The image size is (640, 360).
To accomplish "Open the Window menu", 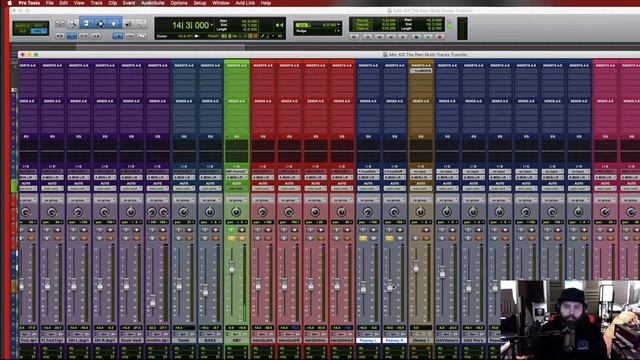I will [221, 3].
